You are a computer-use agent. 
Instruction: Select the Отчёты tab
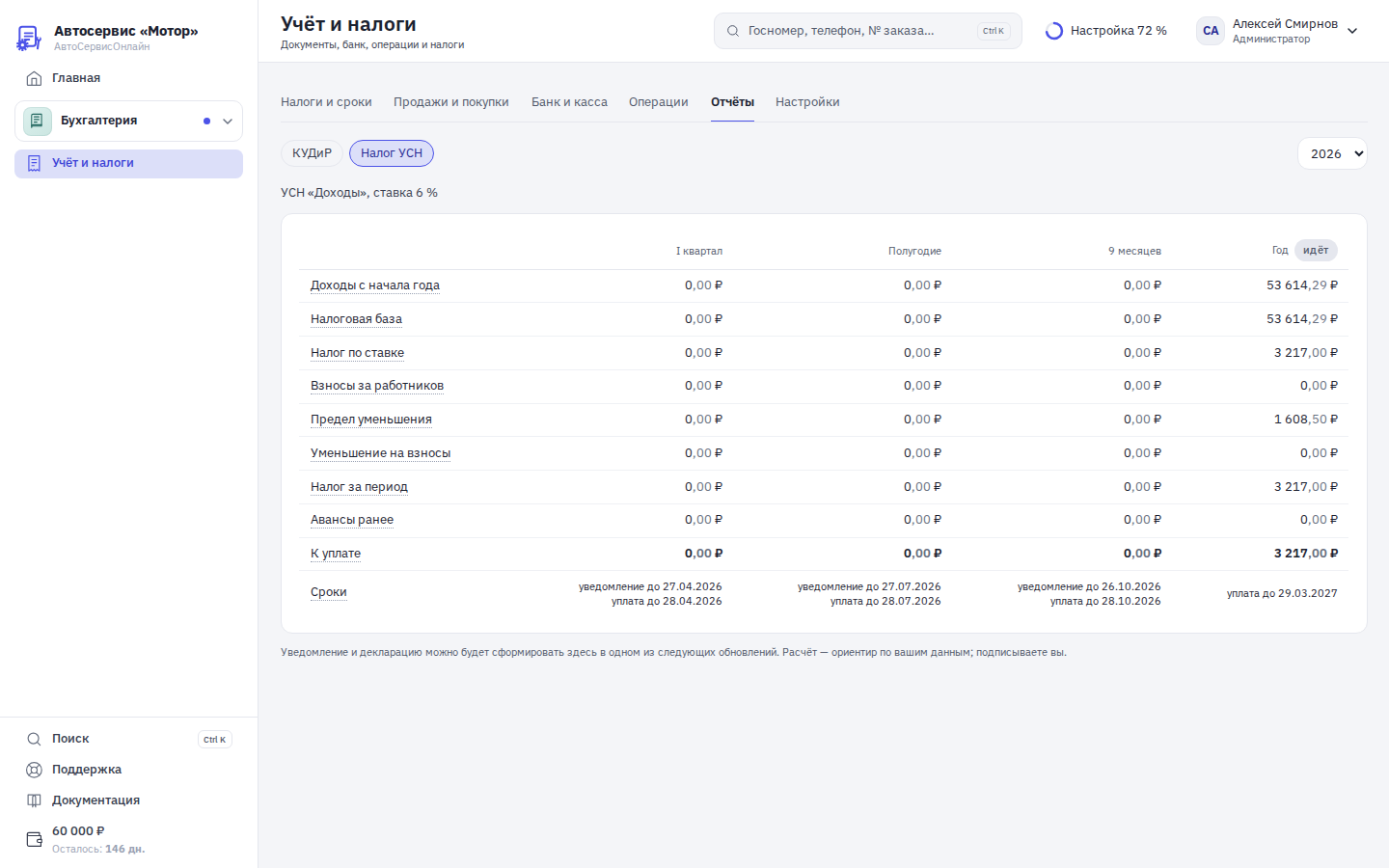[733, 102]
